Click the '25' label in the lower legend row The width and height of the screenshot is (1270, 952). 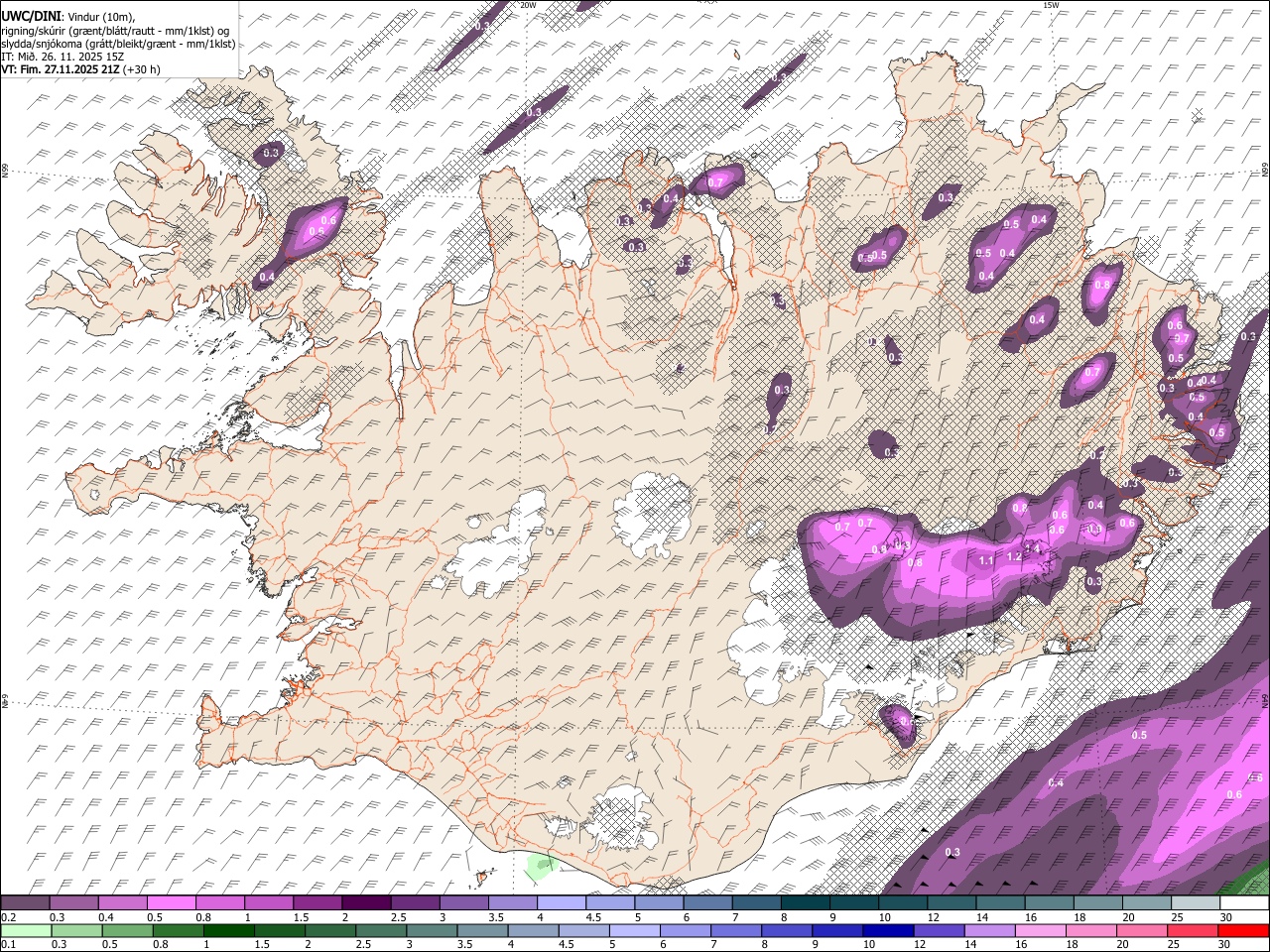[1173, 945]
